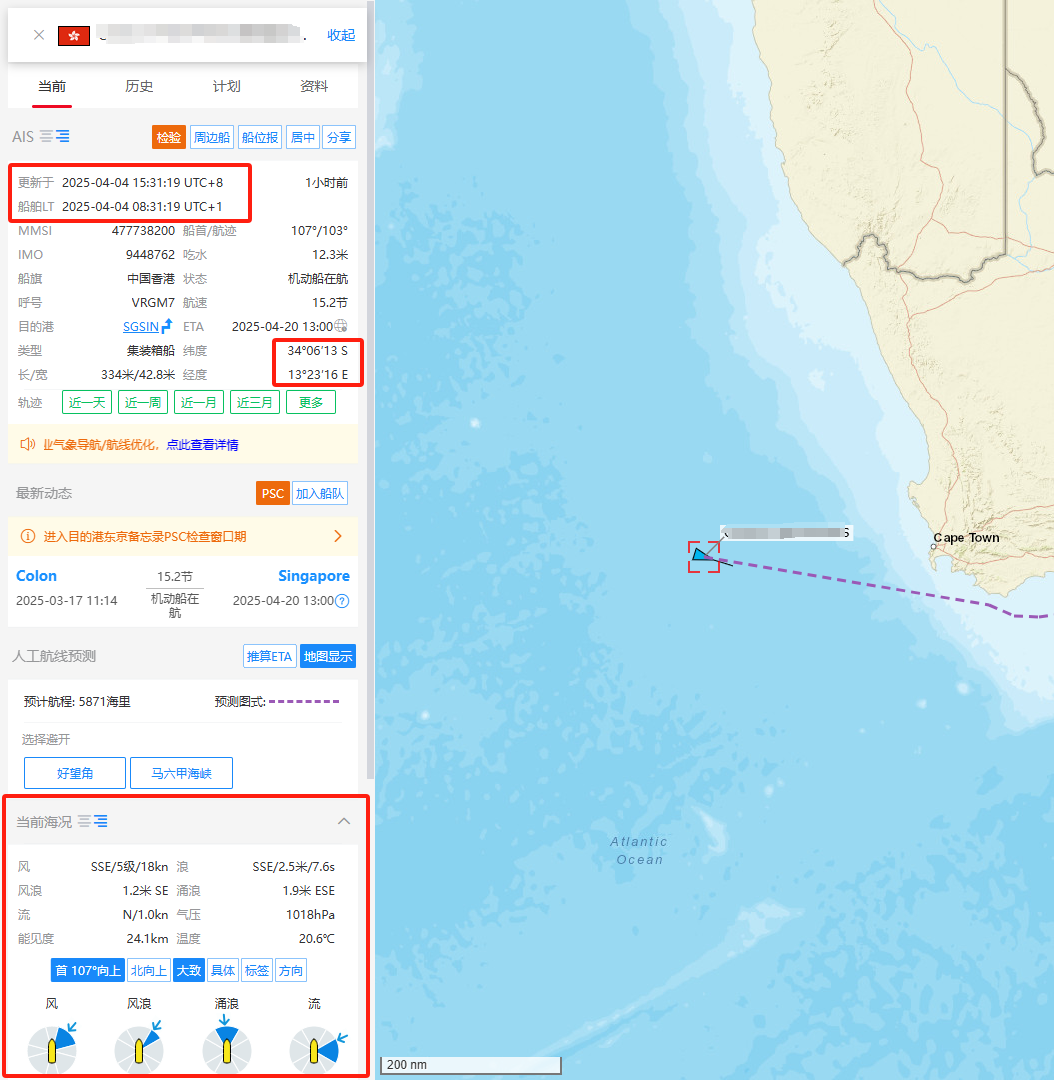Toggle the 首 107°向上 heading-up mode
Screen dimensions: 1054x1080
pyautogui.click(x=87, y=970)
